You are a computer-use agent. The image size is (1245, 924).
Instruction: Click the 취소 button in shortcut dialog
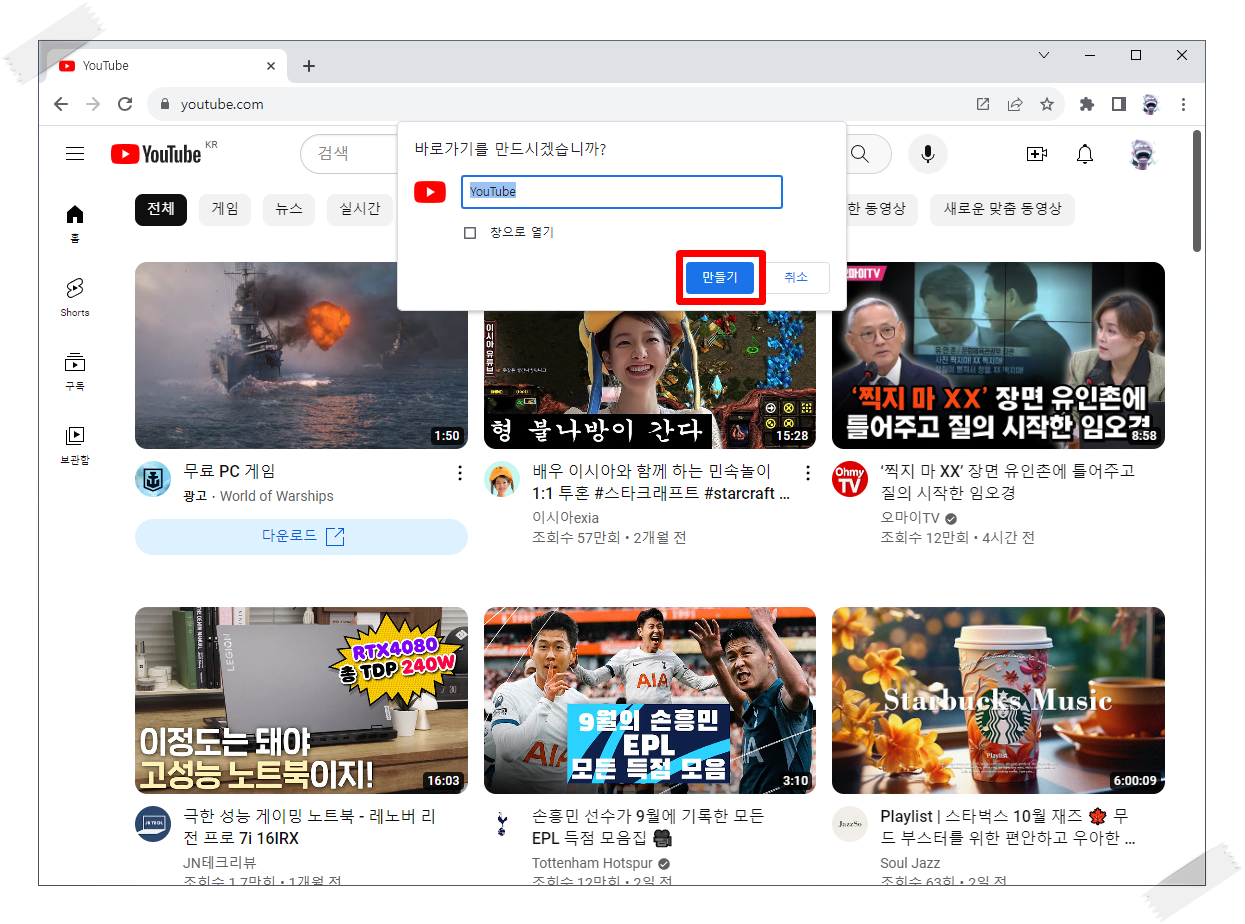(796, 278)
